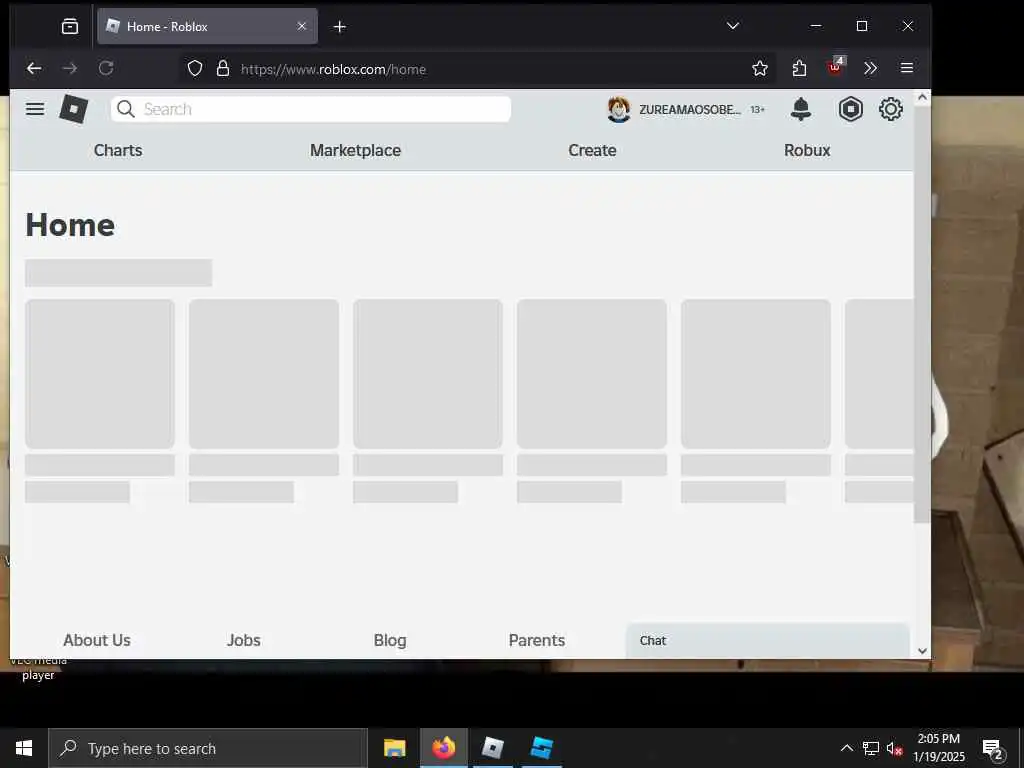Open the Create page
This screenshot has width=1024, height=768.
pos(592,150)
